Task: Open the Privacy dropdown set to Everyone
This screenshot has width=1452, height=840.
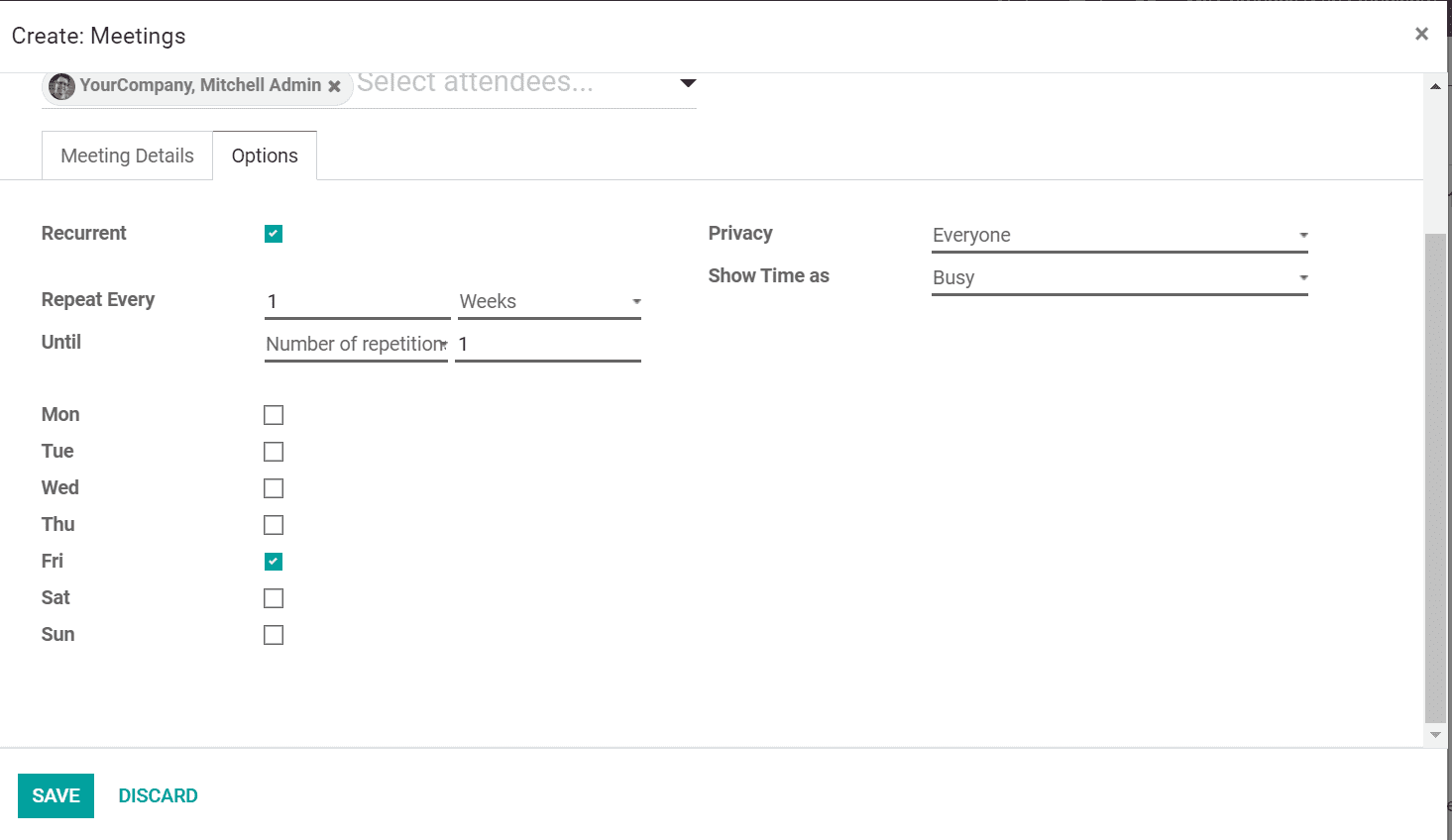Action: click(x=1119, y=235)
